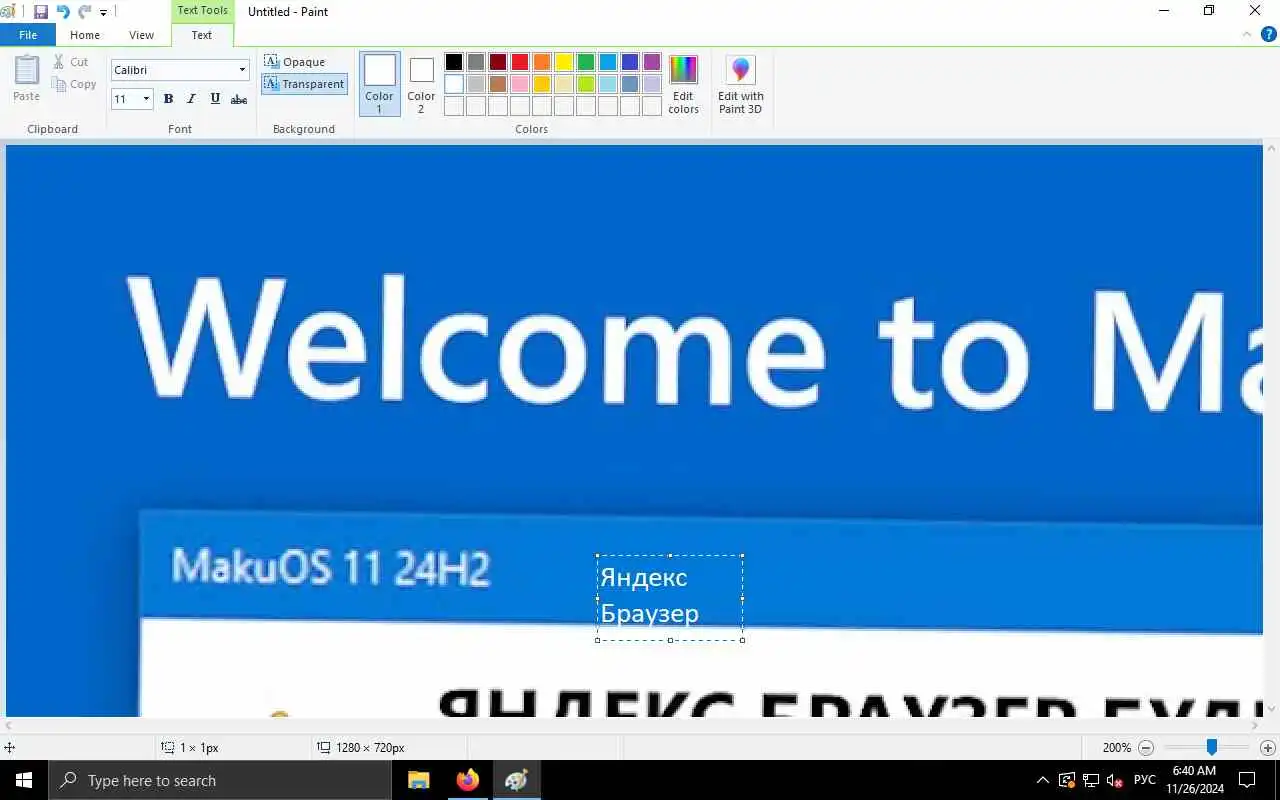Pick the black color swatch
This screenshot has height=800, width=1280.
[x=454, y=62]
